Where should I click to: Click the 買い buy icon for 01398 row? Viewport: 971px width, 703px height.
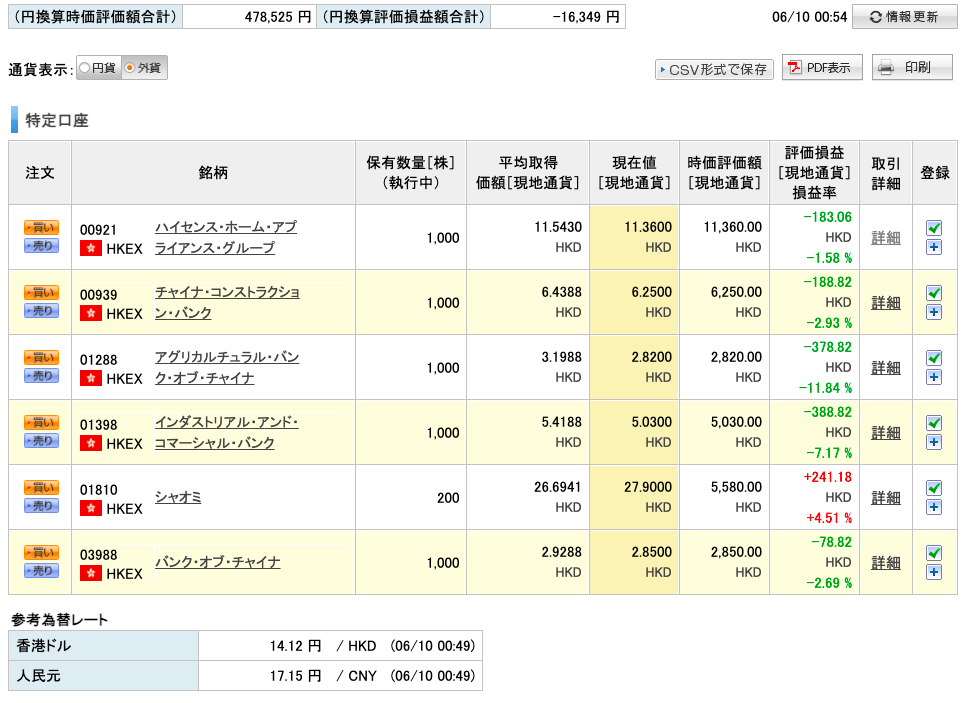[x=41, y=422]
